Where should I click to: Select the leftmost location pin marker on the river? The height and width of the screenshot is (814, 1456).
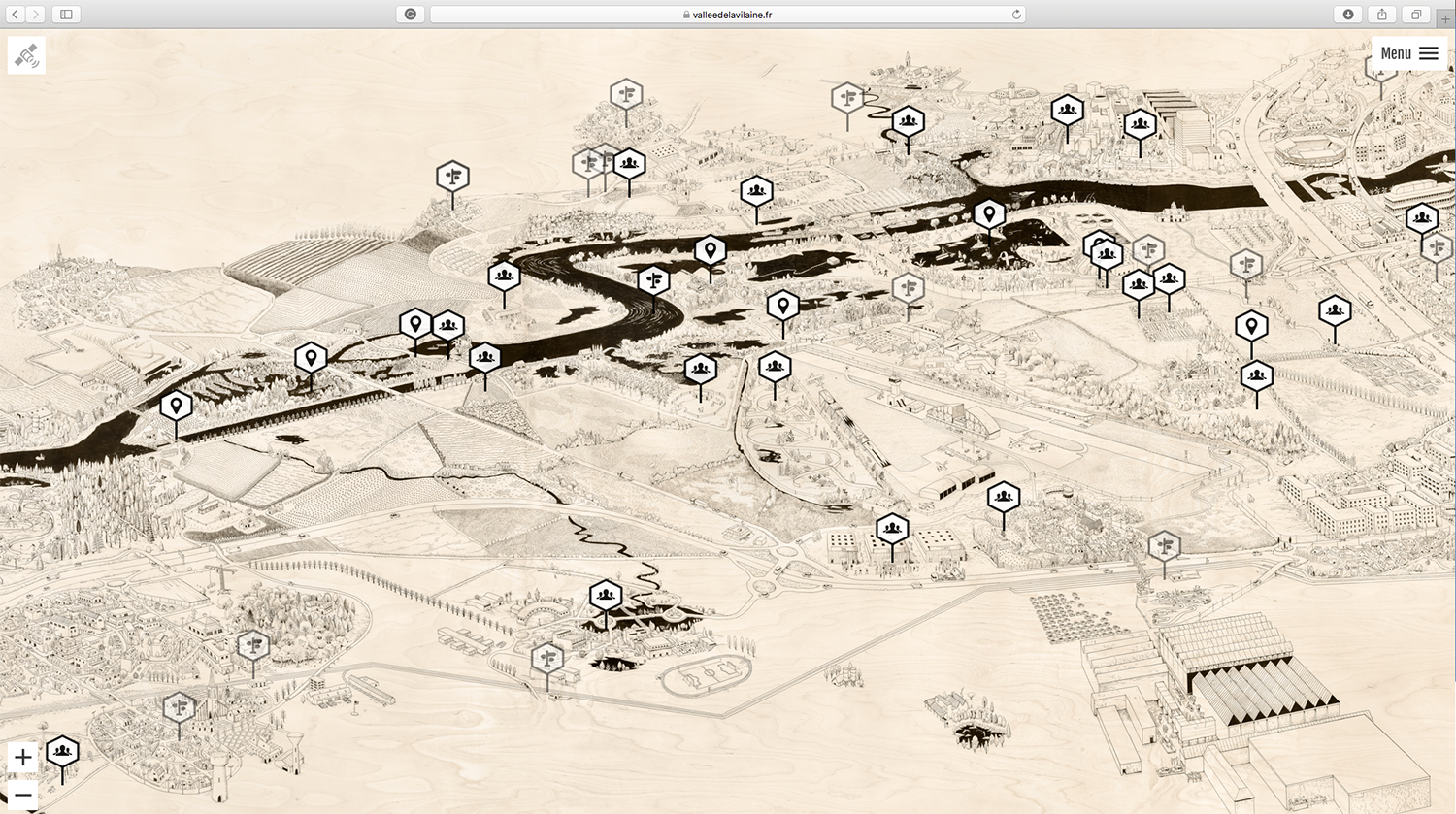[x=176, y=405]
